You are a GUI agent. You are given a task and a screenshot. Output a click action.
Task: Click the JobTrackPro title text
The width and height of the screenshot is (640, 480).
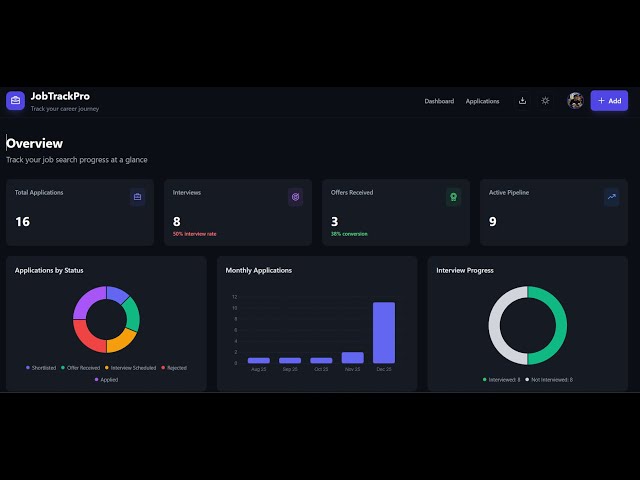coord(60,96)
